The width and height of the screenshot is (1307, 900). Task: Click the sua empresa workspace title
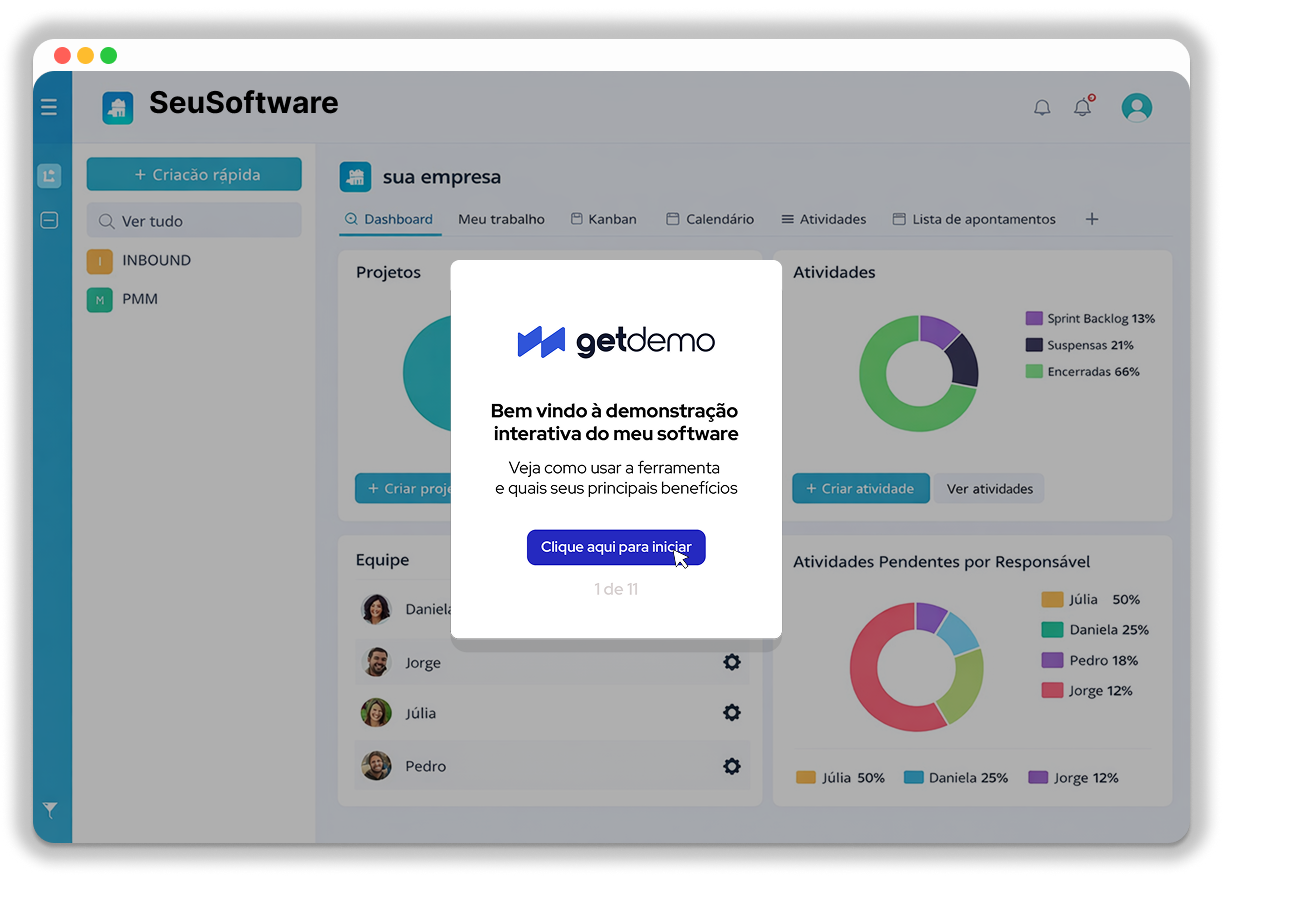click(442, 177)
